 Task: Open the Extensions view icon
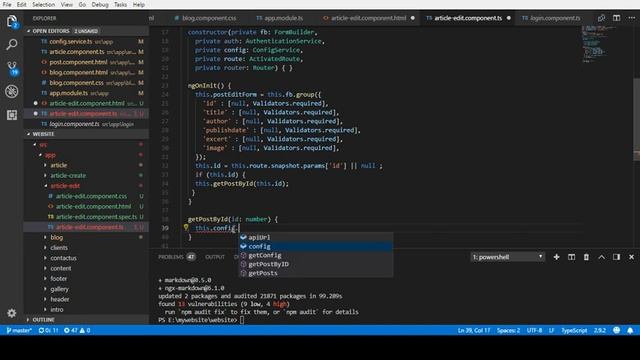click(12, 115)
